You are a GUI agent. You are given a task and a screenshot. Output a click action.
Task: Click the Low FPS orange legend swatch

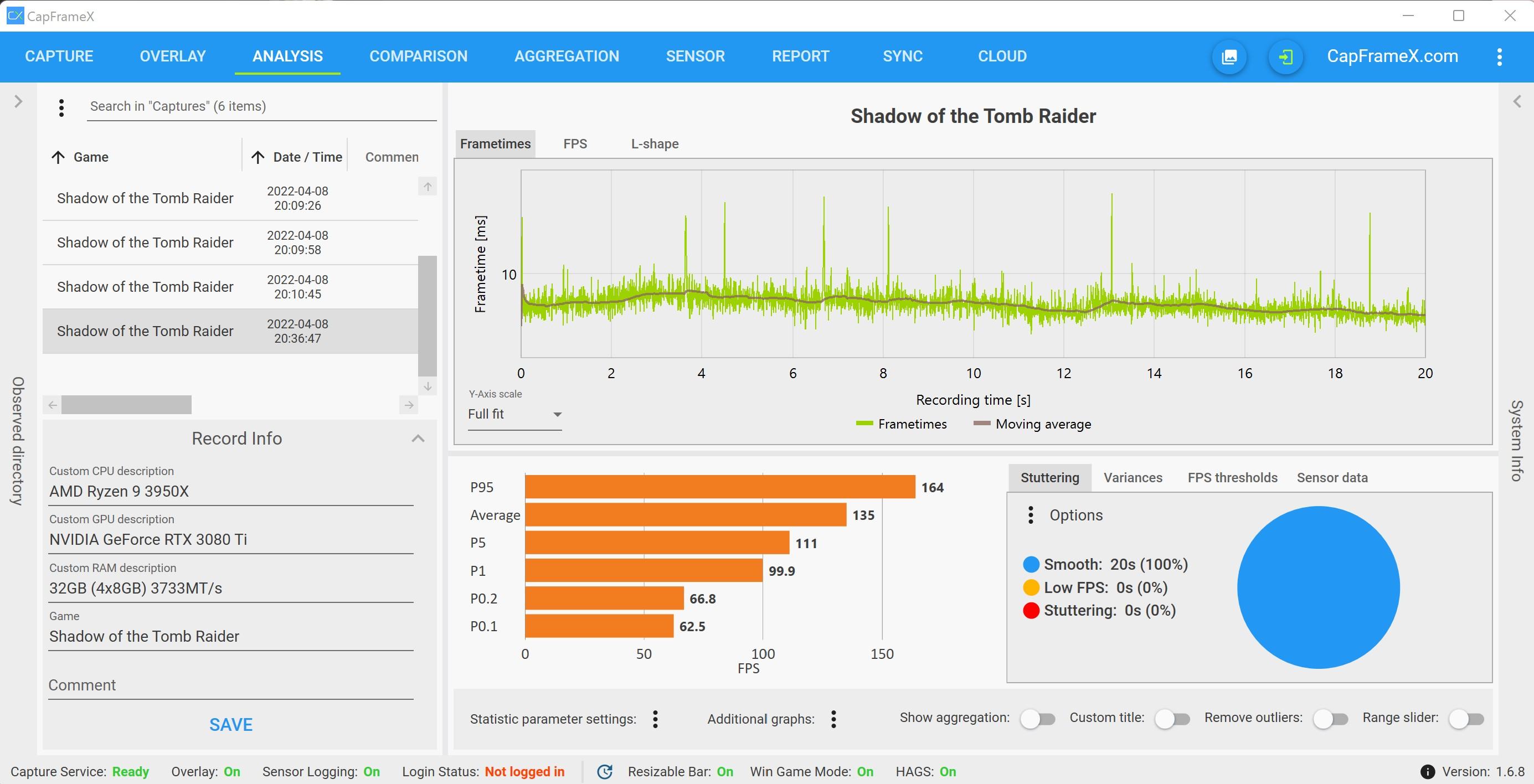(x=1031, y=587)
